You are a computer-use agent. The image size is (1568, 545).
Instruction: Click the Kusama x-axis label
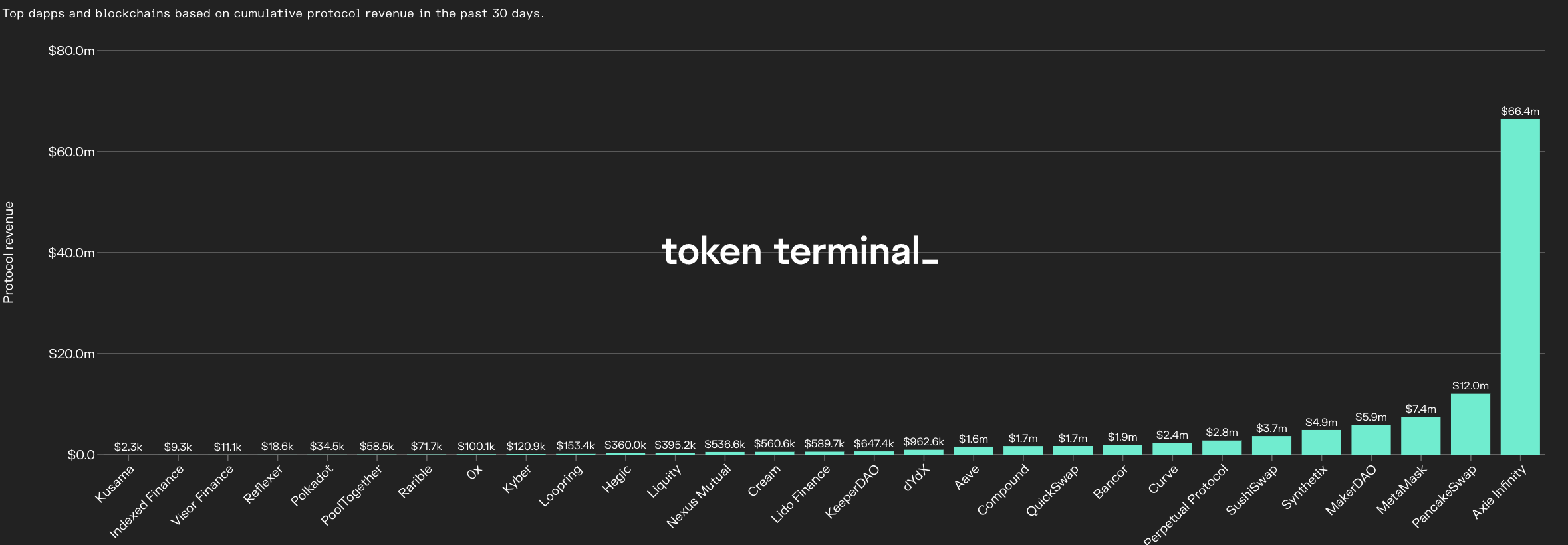tap(115, 484)
